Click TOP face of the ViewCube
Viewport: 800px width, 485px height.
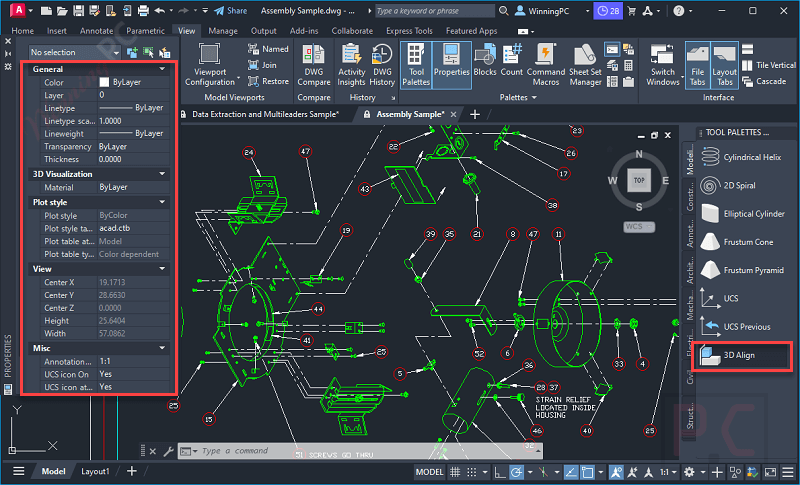click(x=639, y=180)
